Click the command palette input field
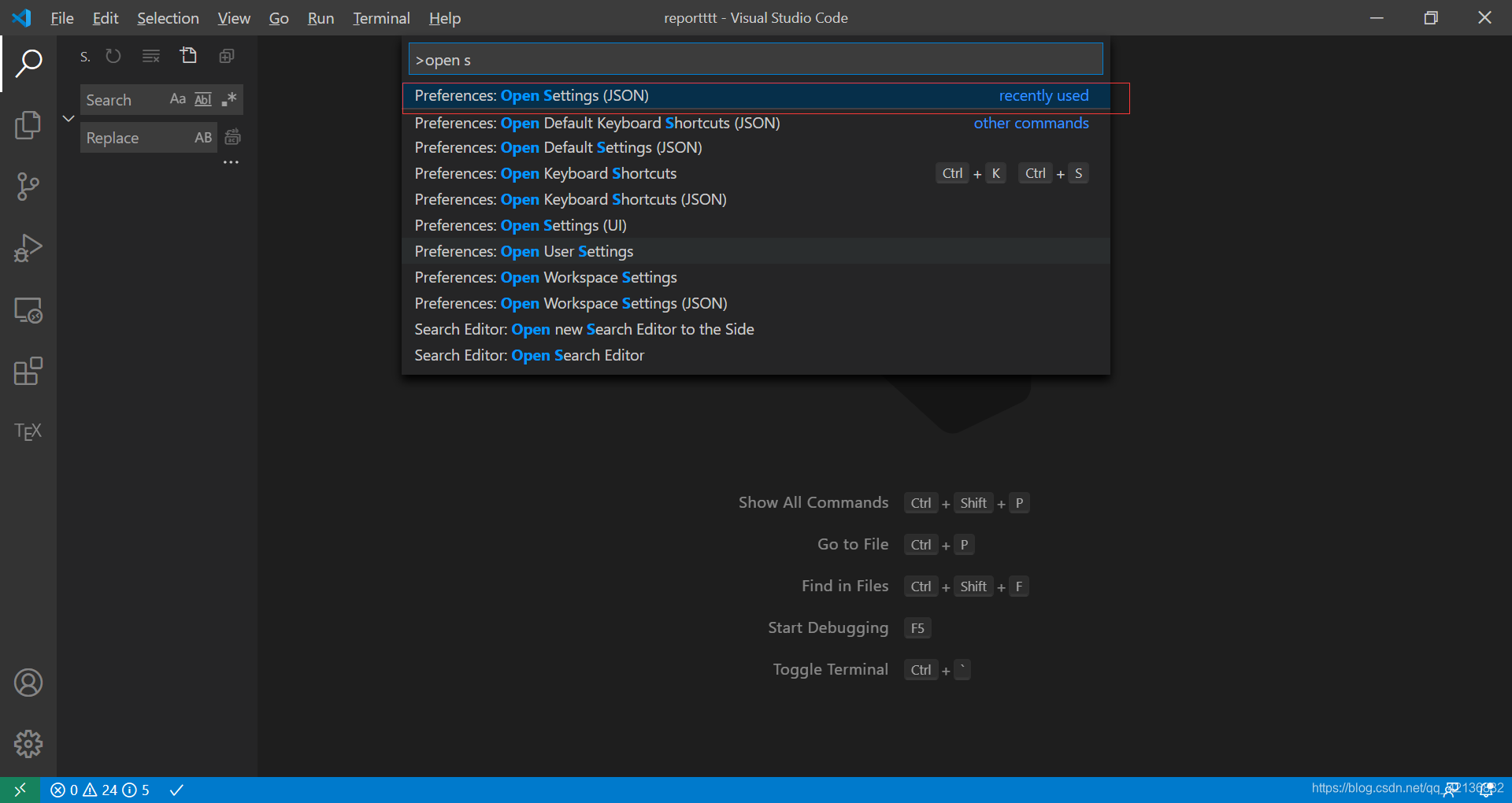The image size is (1512, 803). pyautogui.click(x=756, y=60)
